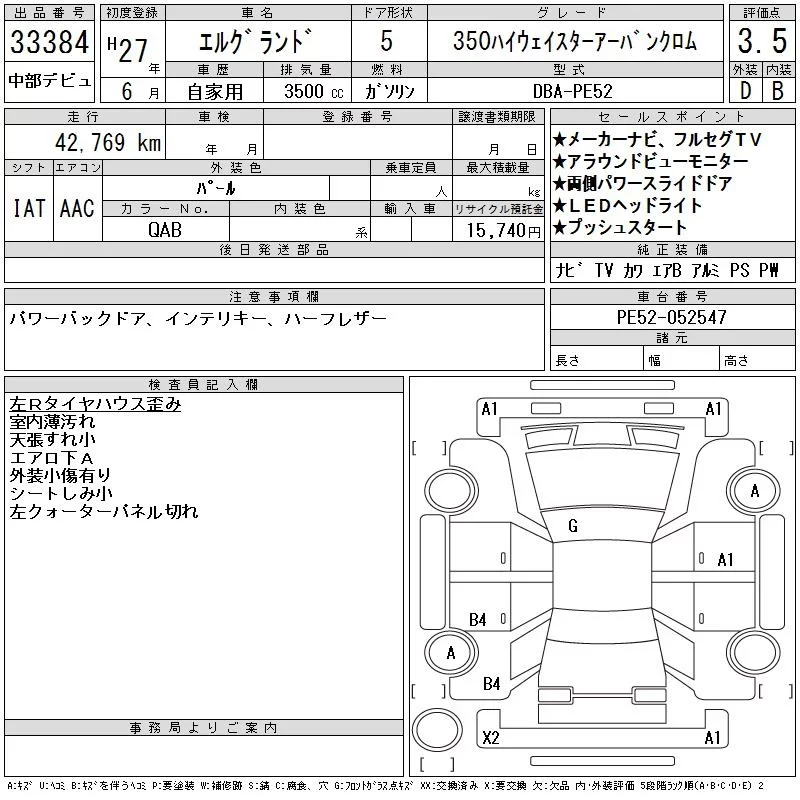Click the A mark inside the rear left wheel

(451, 653)
